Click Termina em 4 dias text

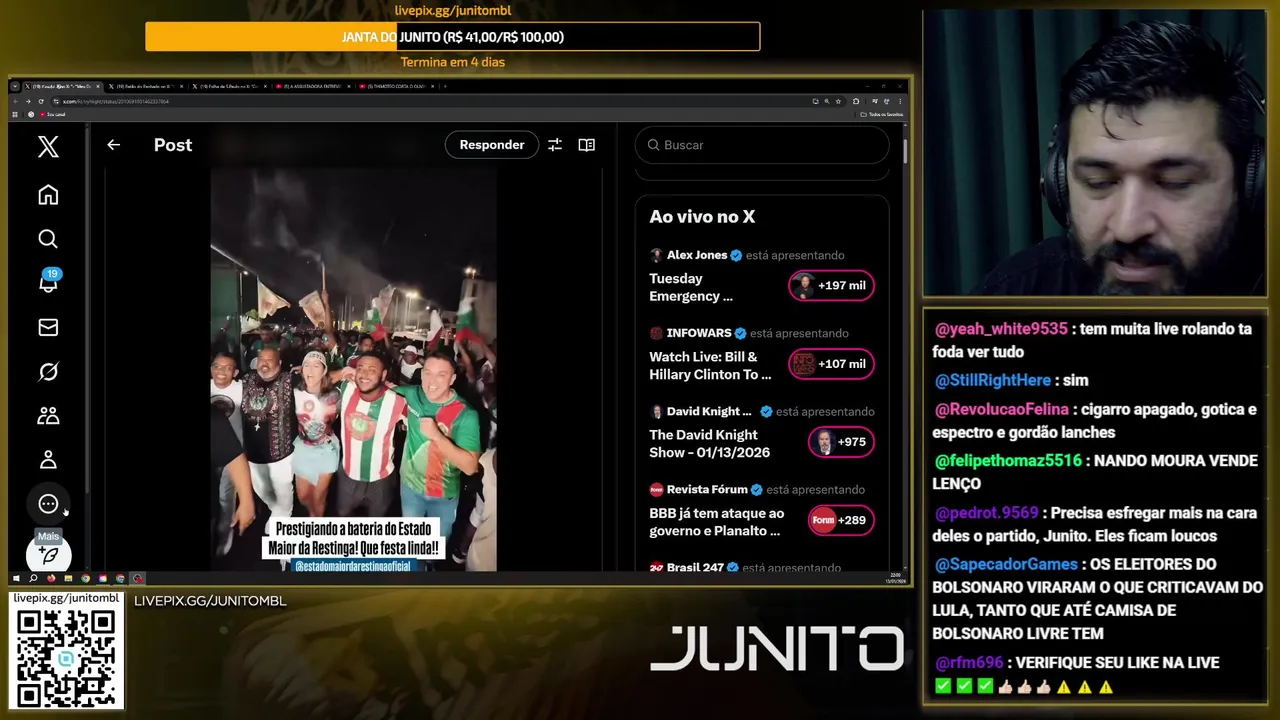pyautogui.click(x=452, y=62)
